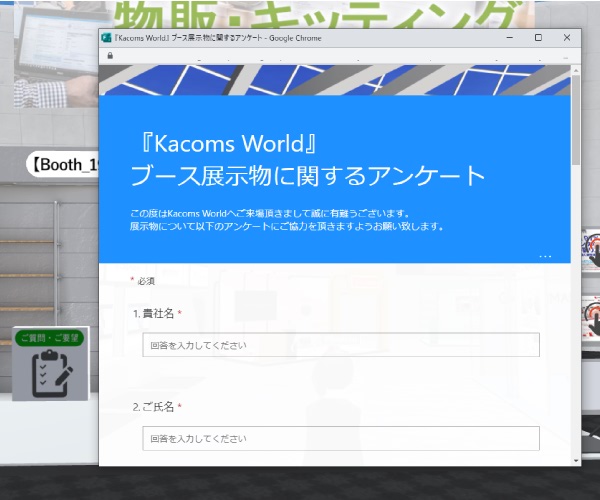Image resolution: width=600 pixels, height=500 pixels.
Task: Minimize the Chrome survey window
Action: 510,37
